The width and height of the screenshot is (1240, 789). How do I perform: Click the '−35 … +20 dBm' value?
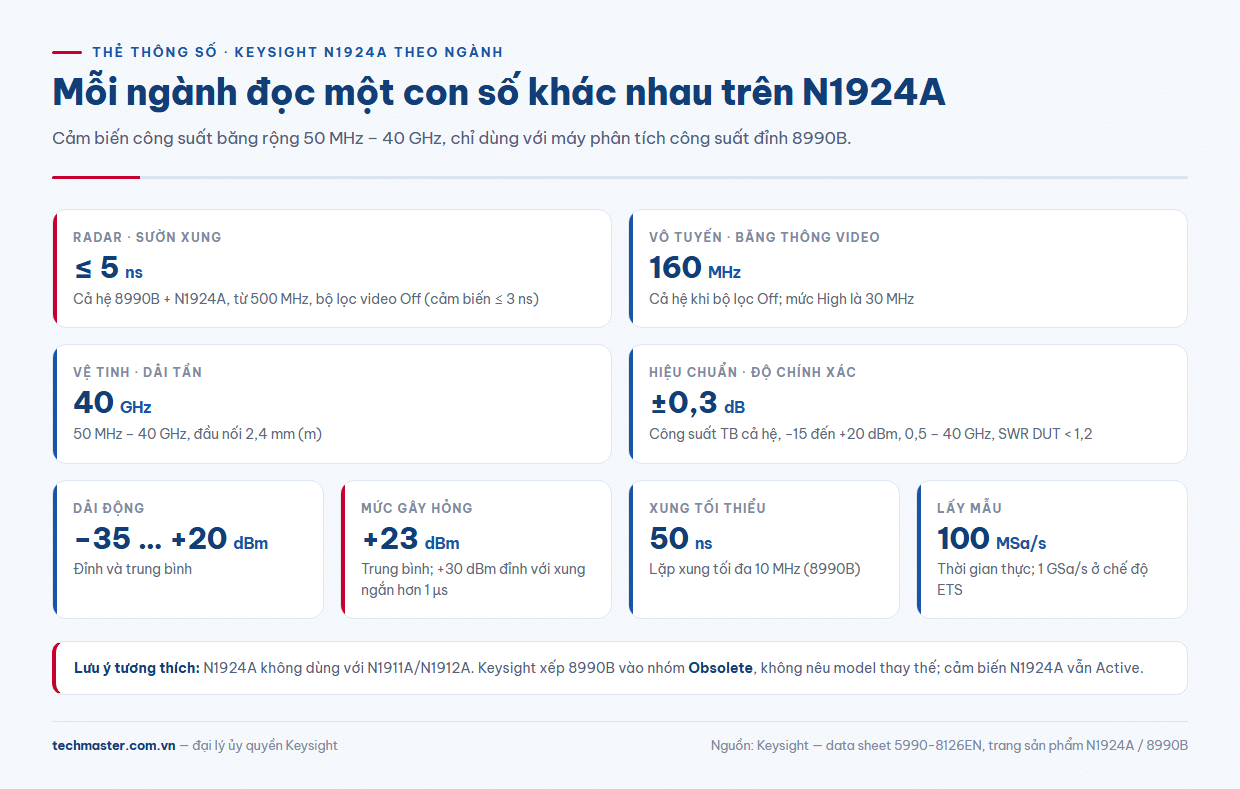click(x=171, y=539)
